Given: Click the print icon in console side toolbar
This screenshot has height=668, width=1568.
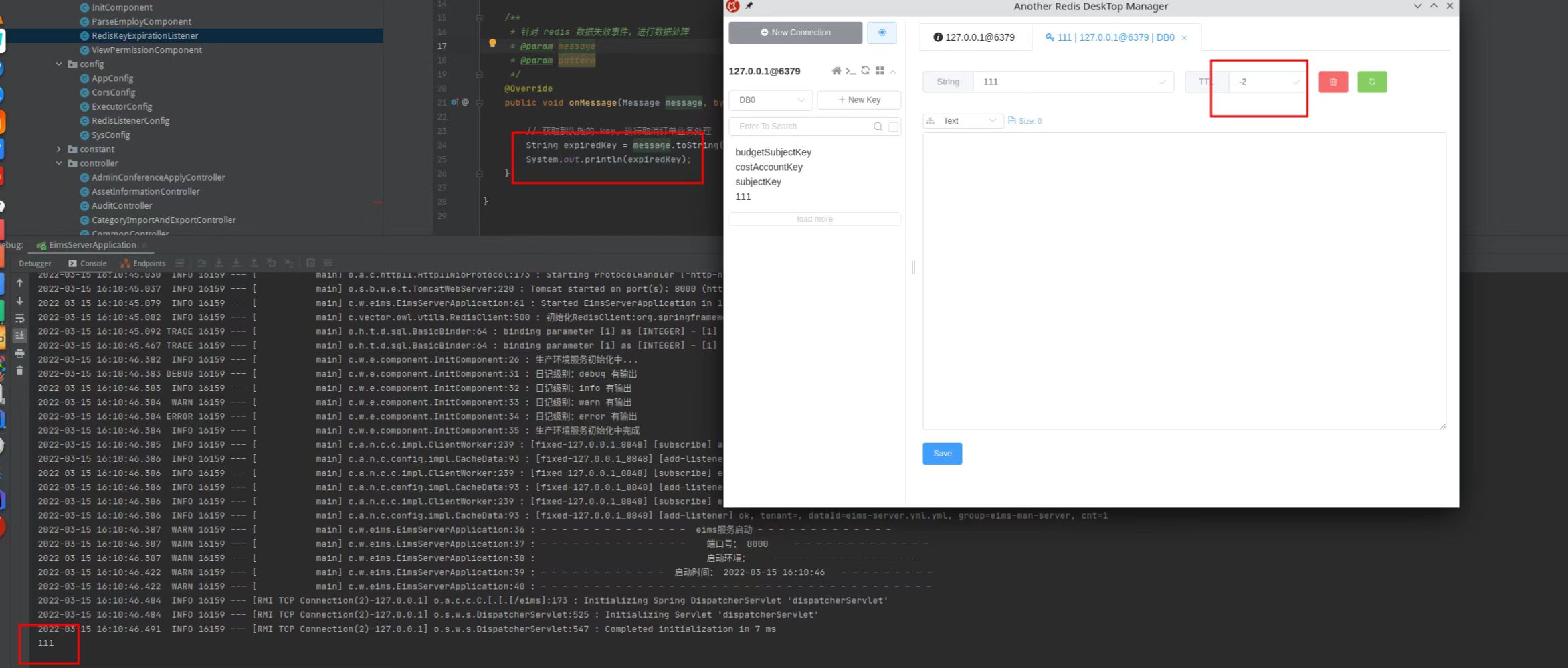Looking at the screenshot, I should coord(19,353).
